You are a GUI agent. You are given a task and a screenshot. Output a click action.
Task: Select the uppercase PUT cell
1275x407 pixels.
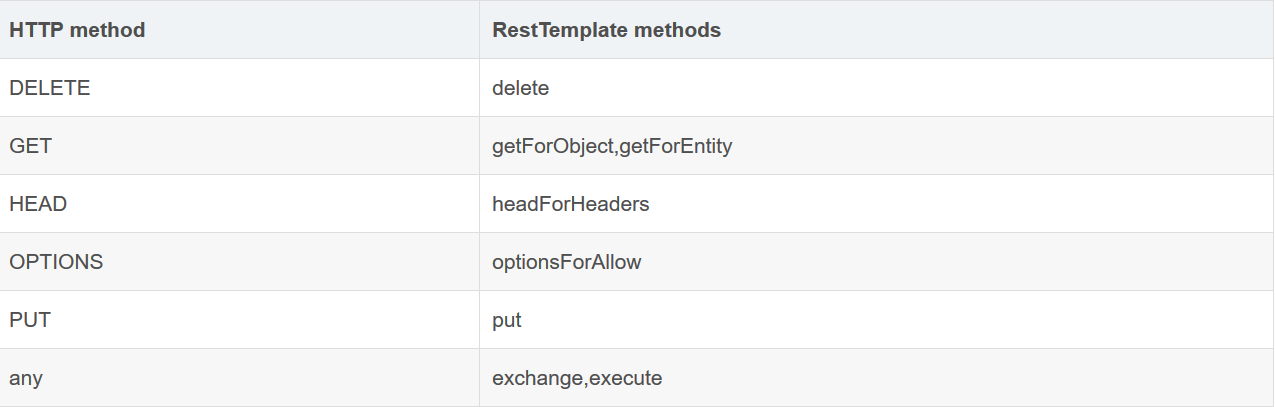point(240,320)
